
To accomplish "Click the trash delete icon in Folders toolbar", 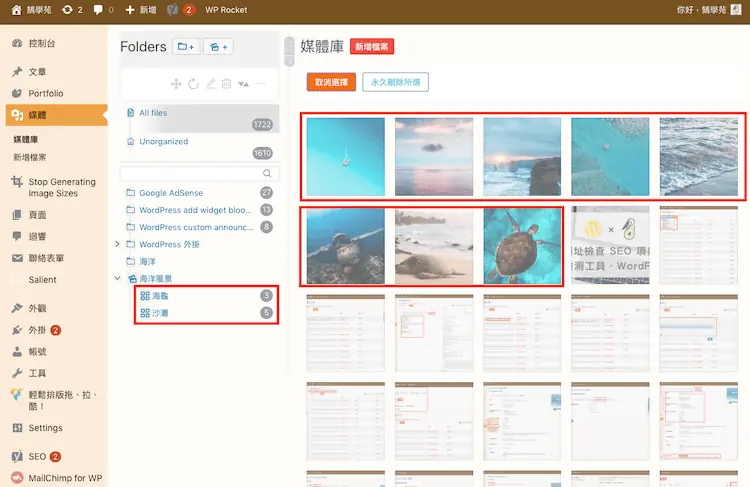I will click(226, 84).
